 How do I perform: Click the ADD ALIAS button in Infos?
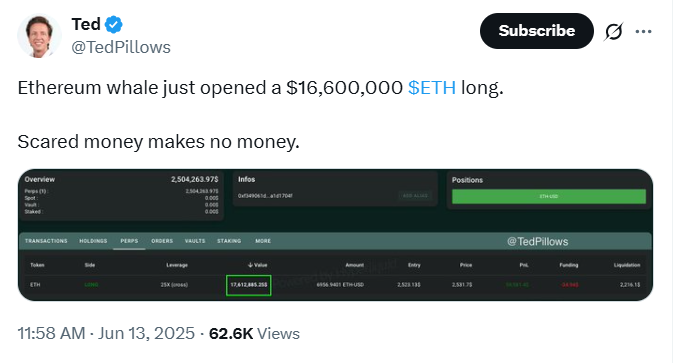(415, 196)
